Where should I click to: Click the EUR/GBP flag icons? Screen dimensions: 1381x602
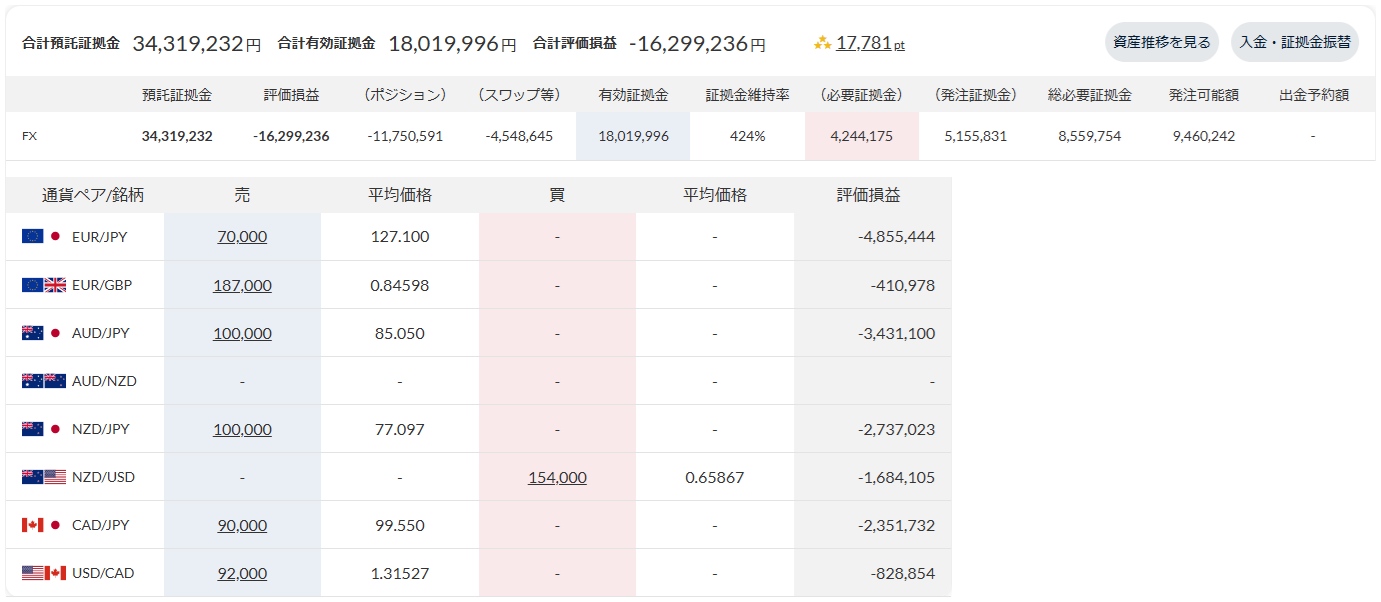tap(44, 285)
